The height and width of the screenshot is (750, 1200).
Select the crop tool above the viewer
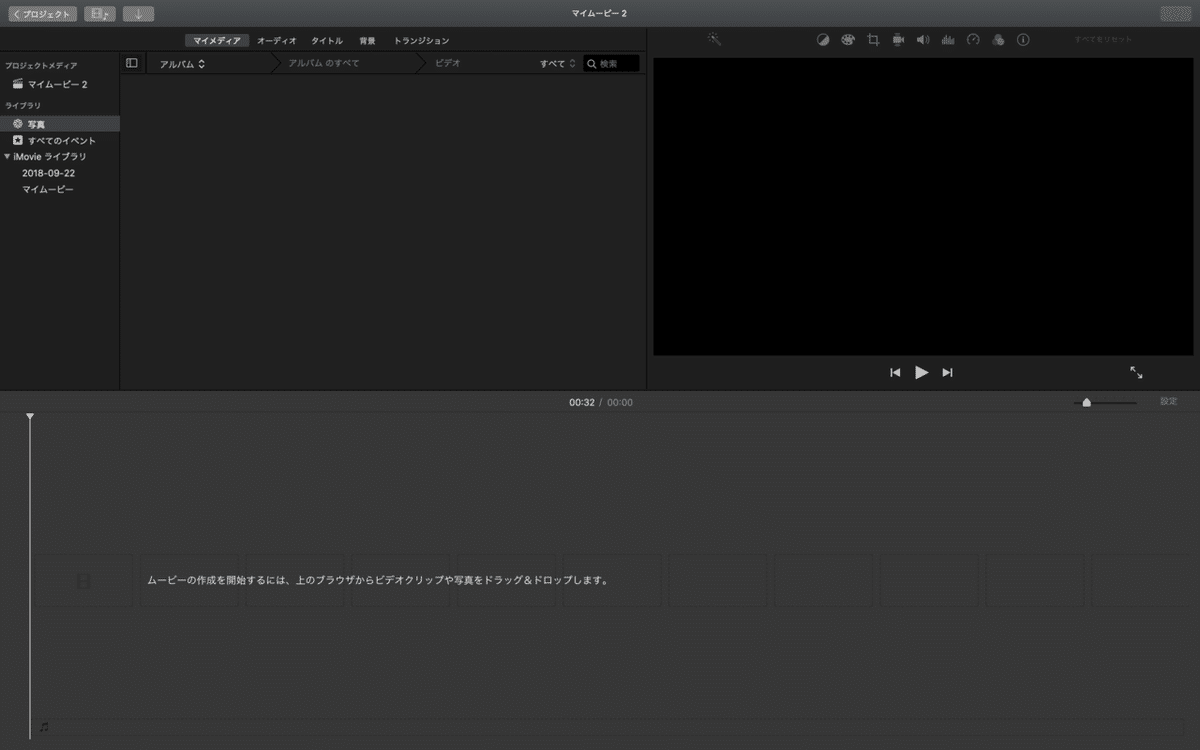873,40
